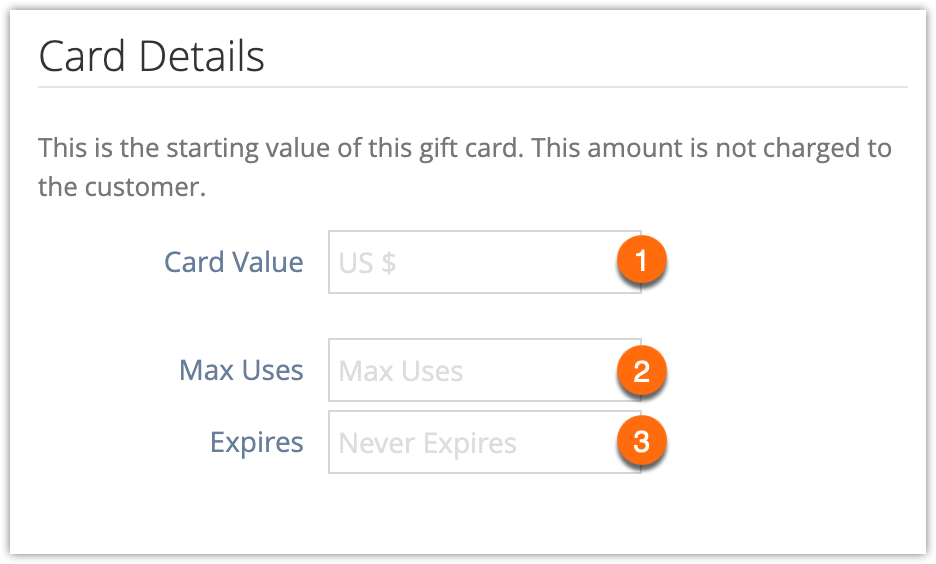The height and width of the screenshot is (564, 936).
Task: Click the word 'Value' in Card Value label
Action: [x=268, y=262]
